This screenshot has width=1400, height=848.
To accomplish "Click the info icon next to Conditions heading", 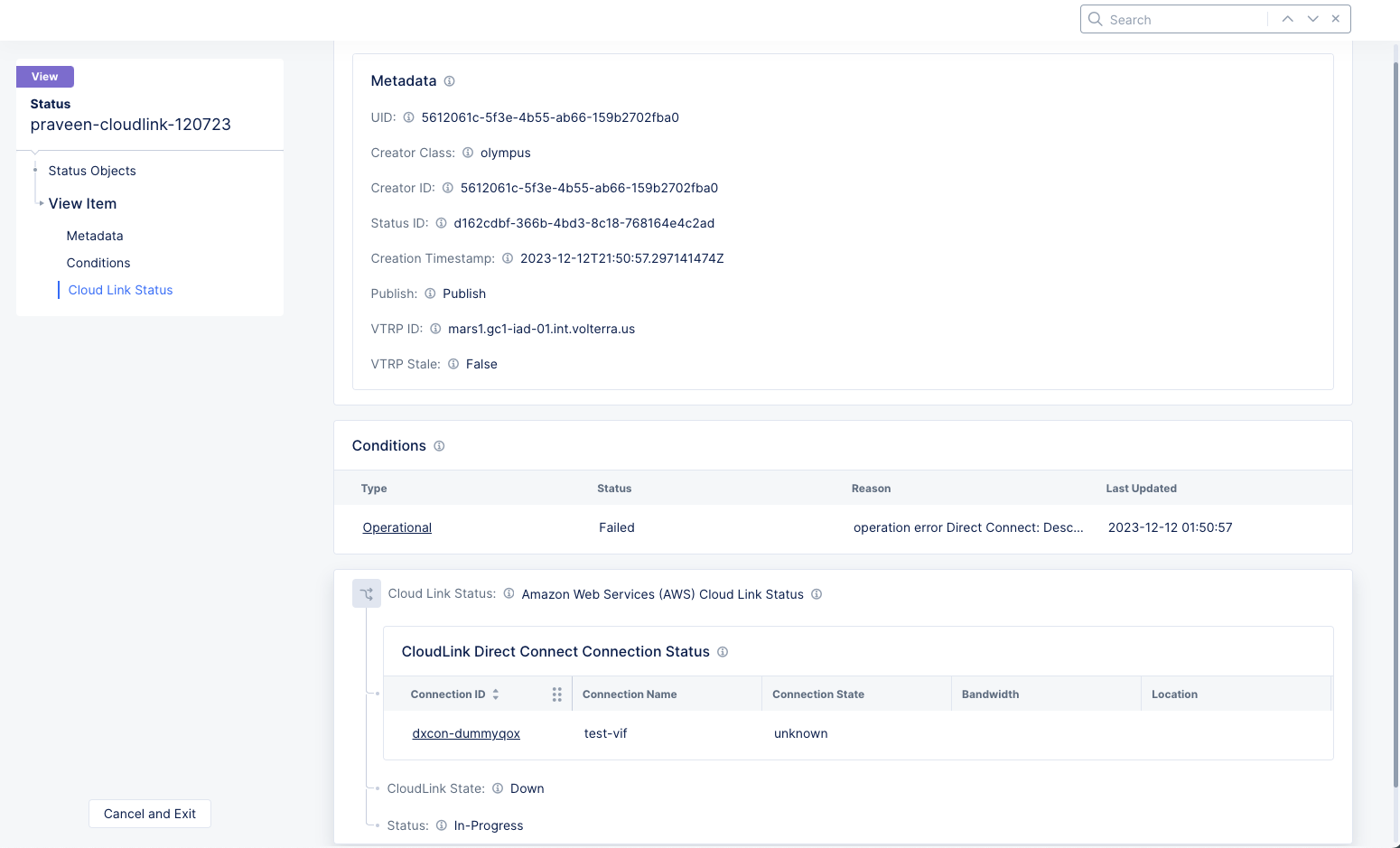I will [x=439, y=445].
